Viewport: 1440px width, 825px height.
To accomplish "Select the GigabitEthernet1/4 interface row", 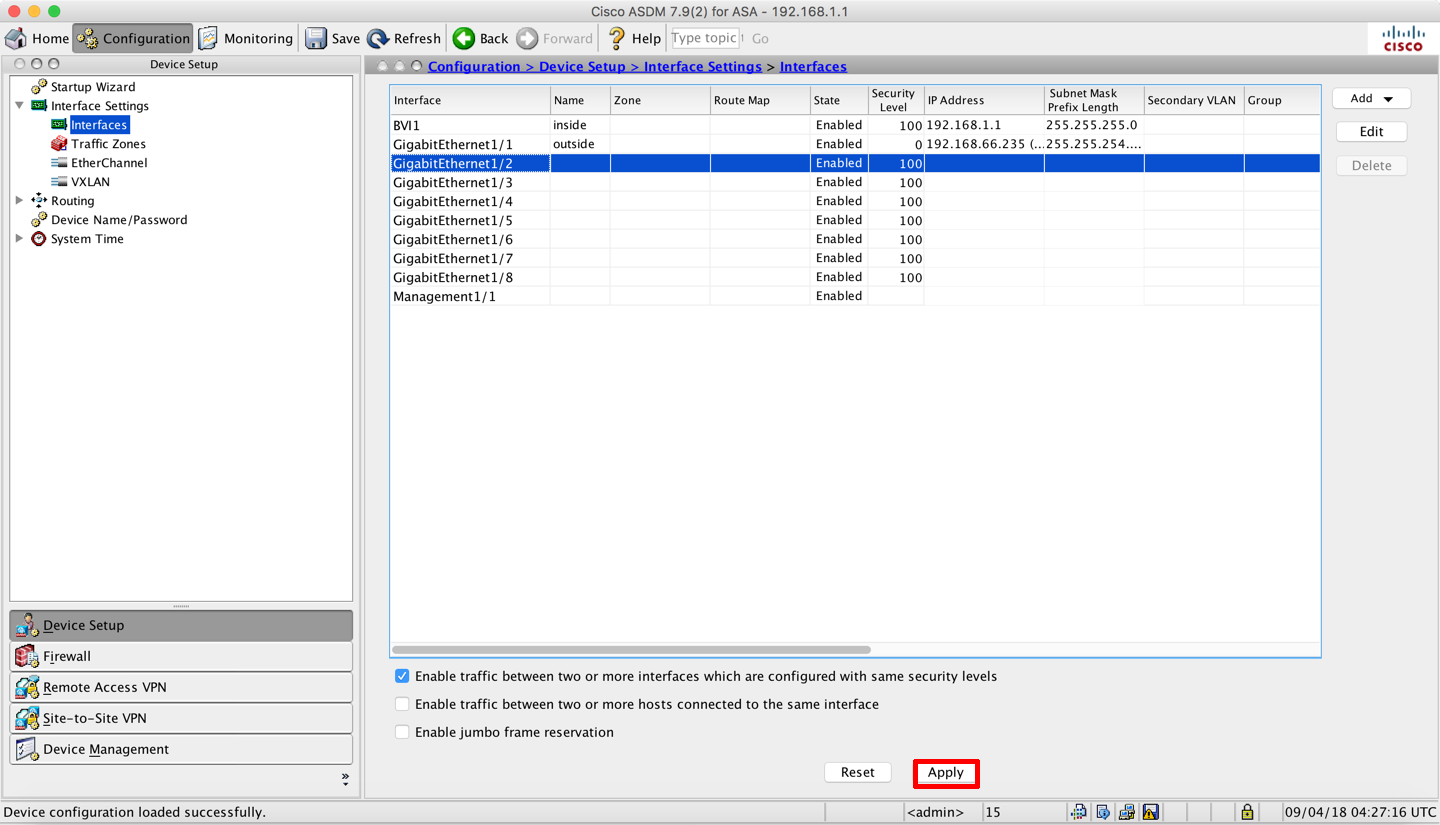I will click(855, 201).
